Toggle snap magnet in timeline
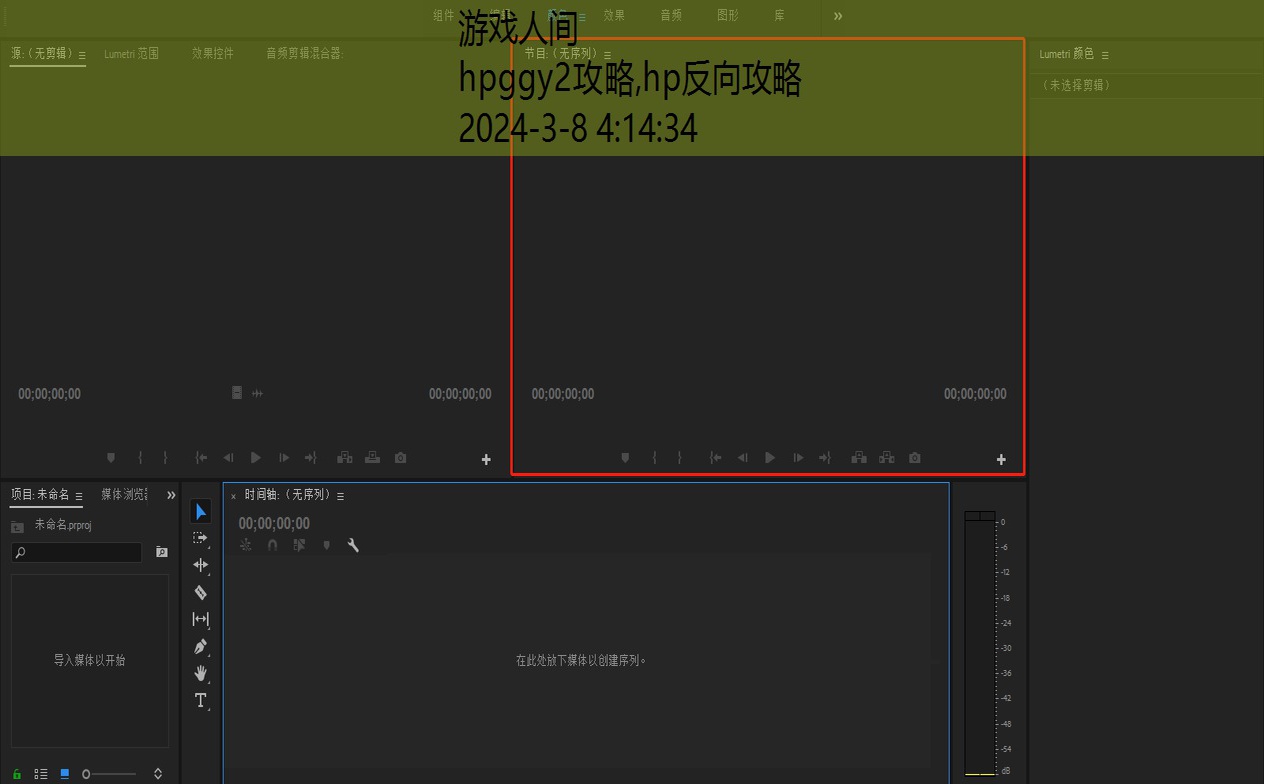The width and height of the screenshot is (1264, 784). [x=273, y=545]
